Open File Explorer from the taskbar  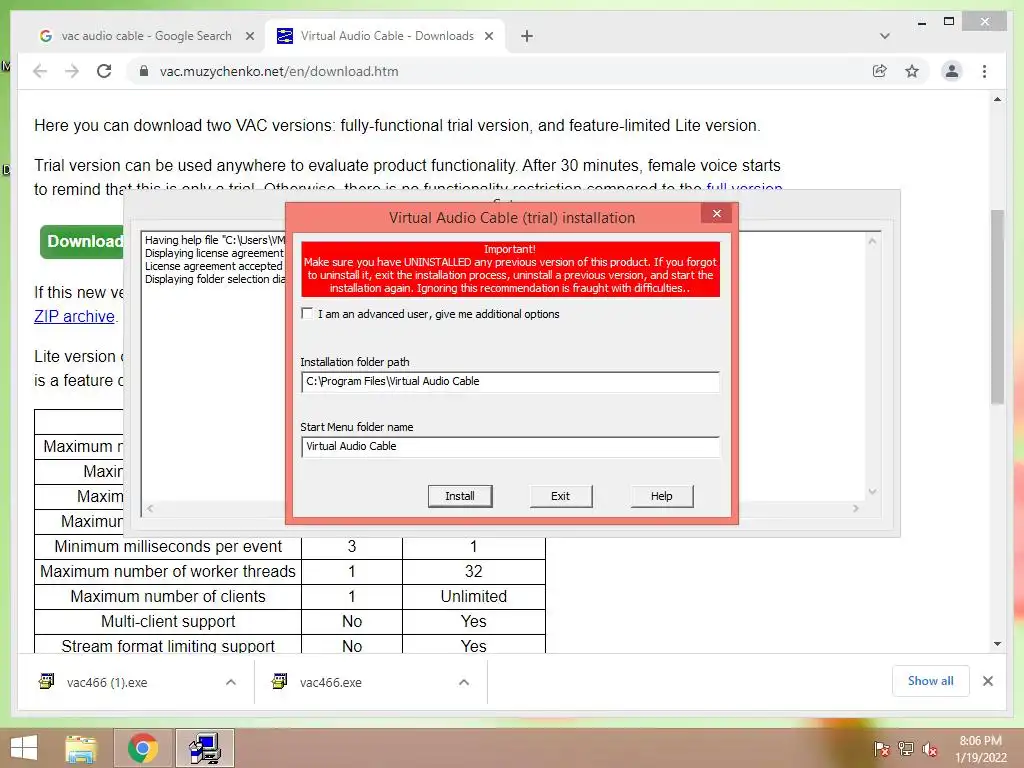pyautogui.click(x=80, y=748)
